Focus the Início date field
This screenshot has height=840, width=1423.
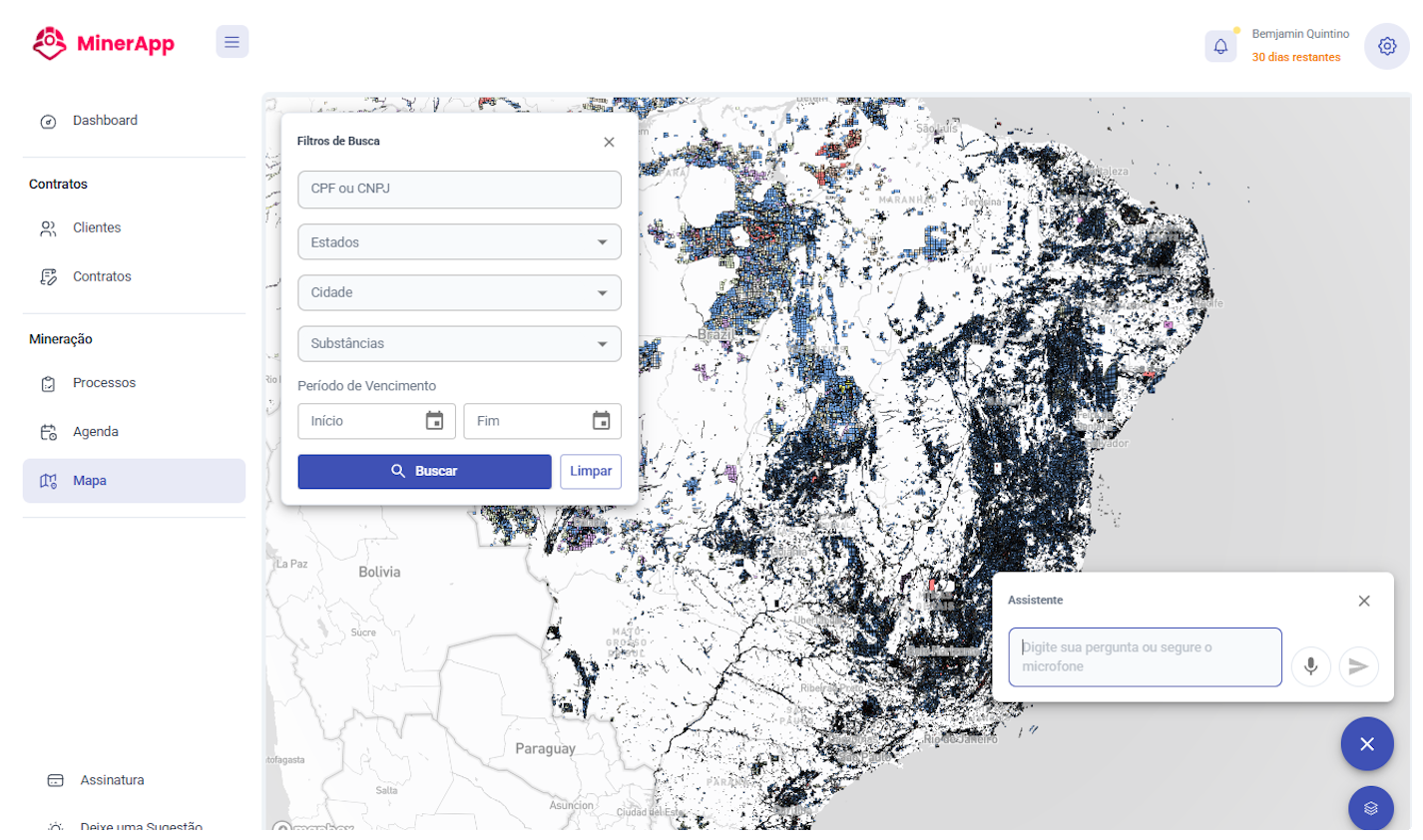(x=376, y=421)
